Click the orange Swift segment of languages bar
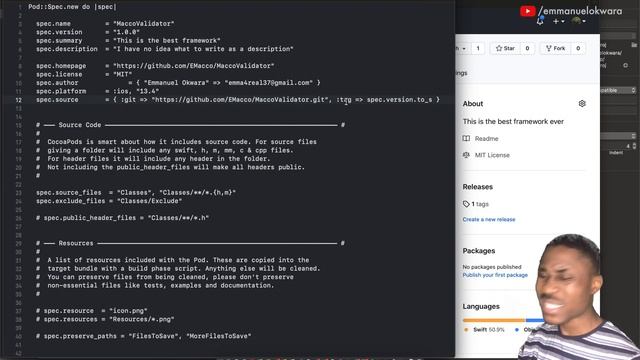Viewport: 640px width, 360px height. pyautogui.click(x=494, y=320)
